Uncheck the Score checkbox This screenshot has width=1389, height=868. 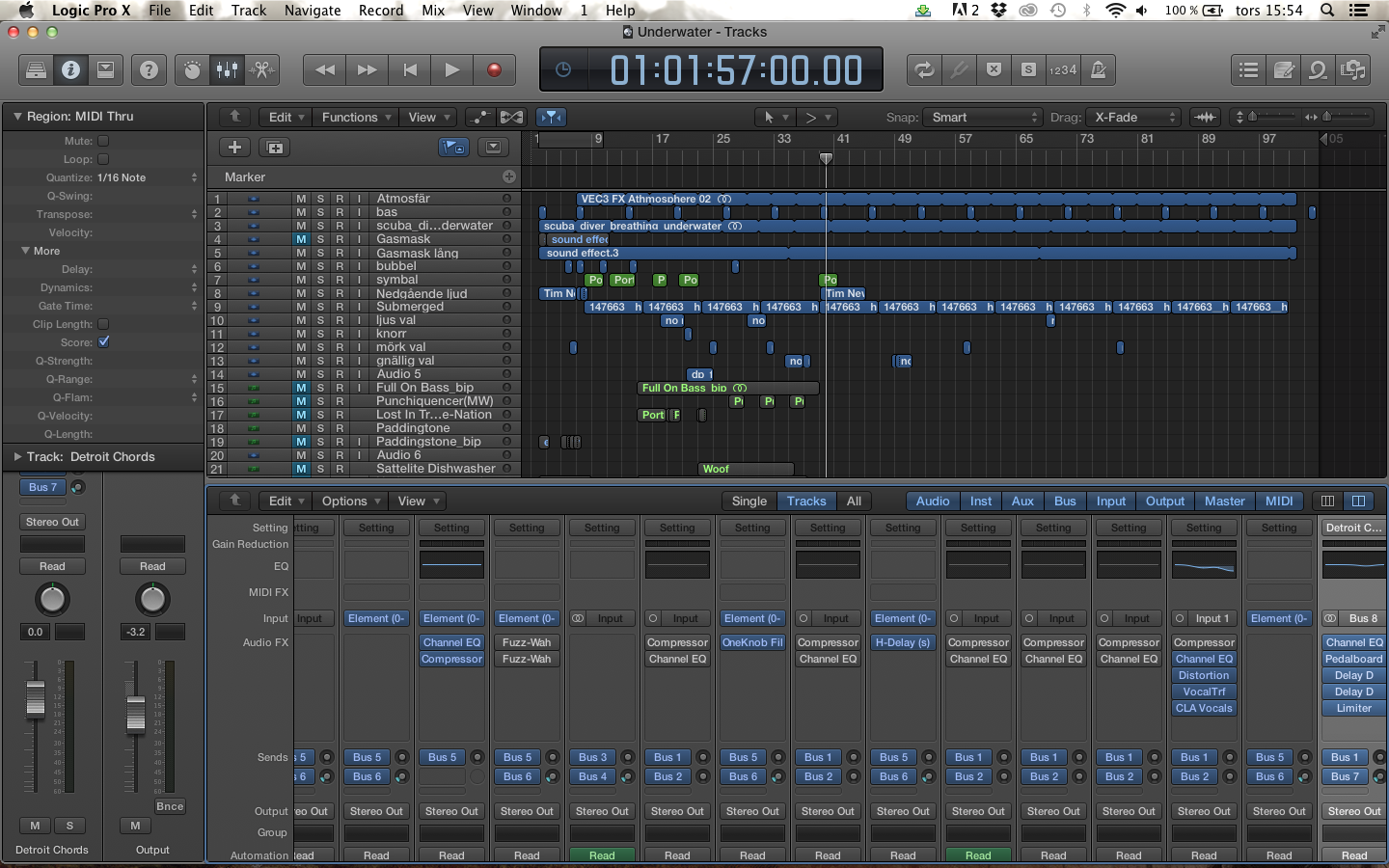(103, 342)
